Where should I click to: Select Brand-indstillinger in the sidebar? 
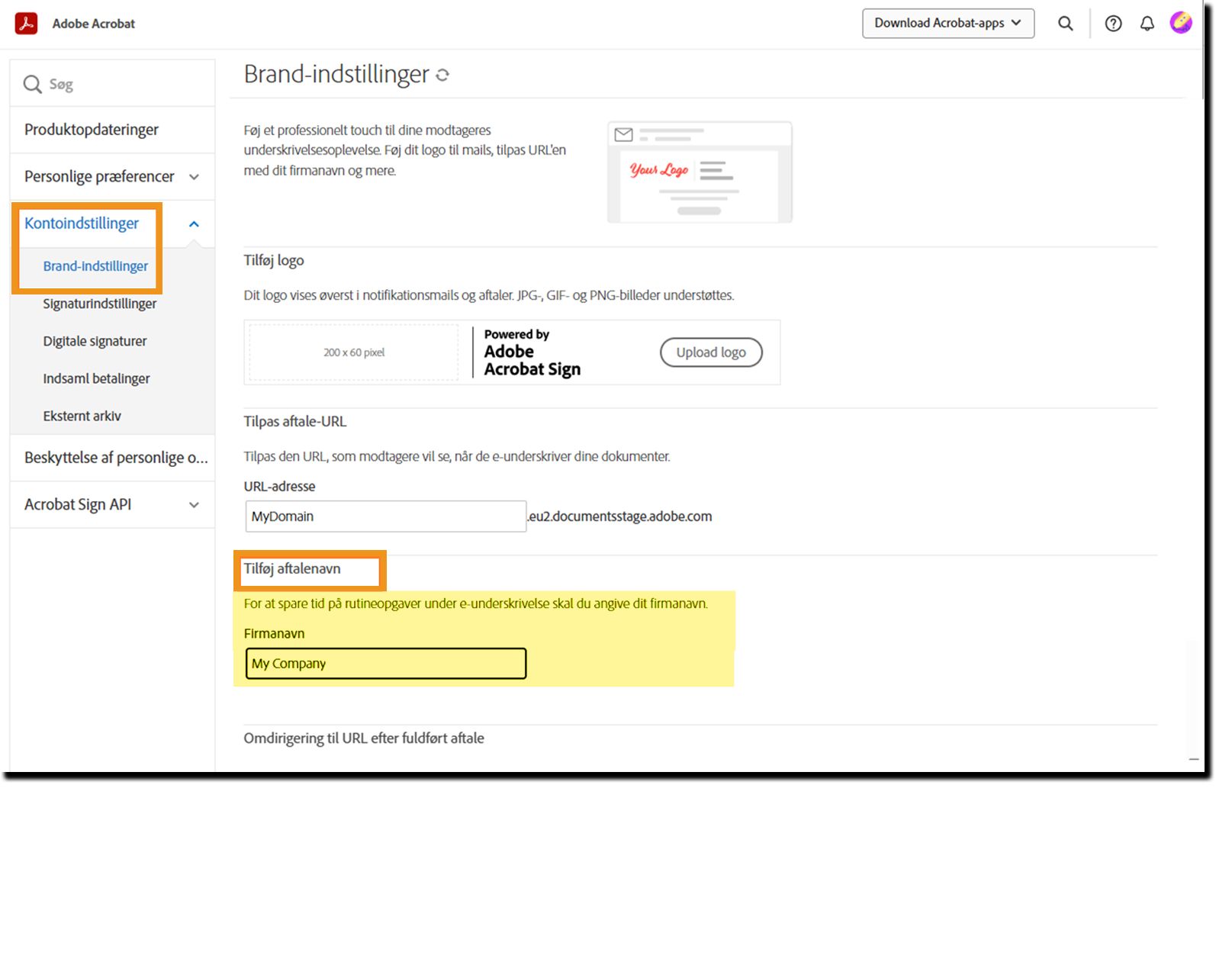95,266
